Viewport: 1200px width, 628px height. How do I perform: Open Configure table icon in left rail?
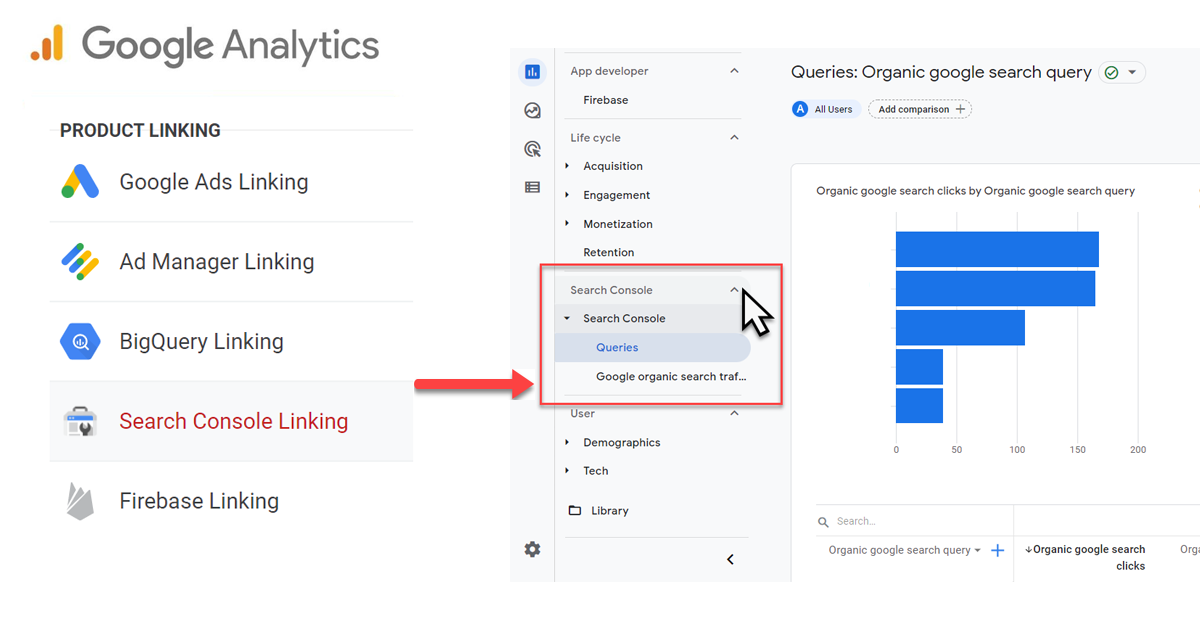click(532, 187)
